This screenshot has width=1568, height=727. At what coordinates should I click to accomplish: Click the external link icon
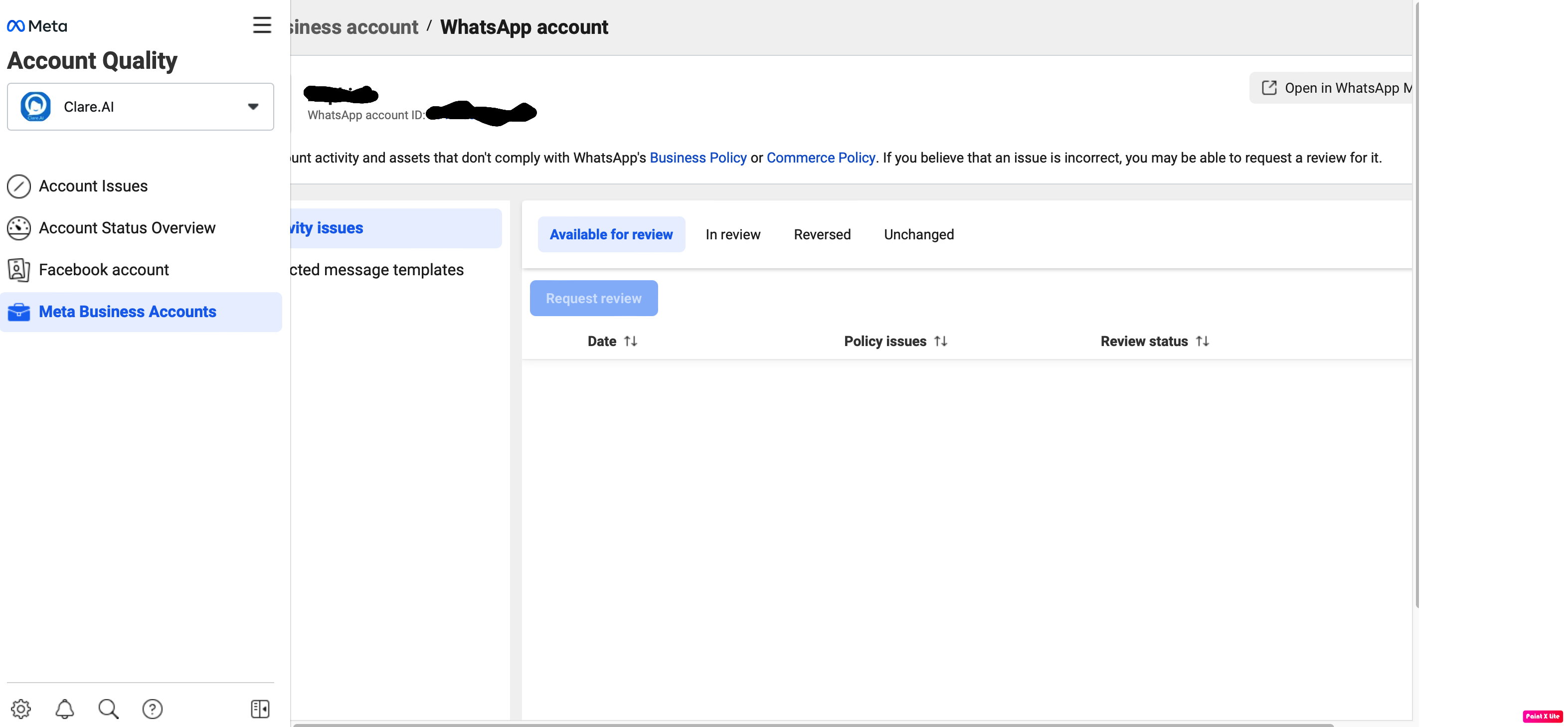(x=1269, y=88)
